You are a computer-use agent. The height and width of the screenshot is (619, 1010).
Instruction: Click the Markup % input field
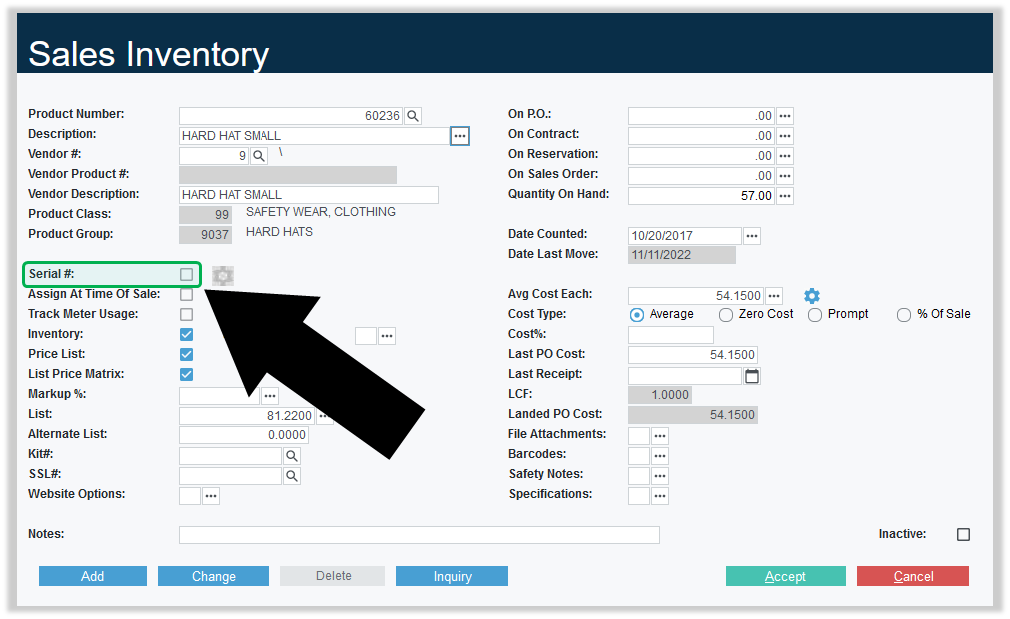point(219,395)
